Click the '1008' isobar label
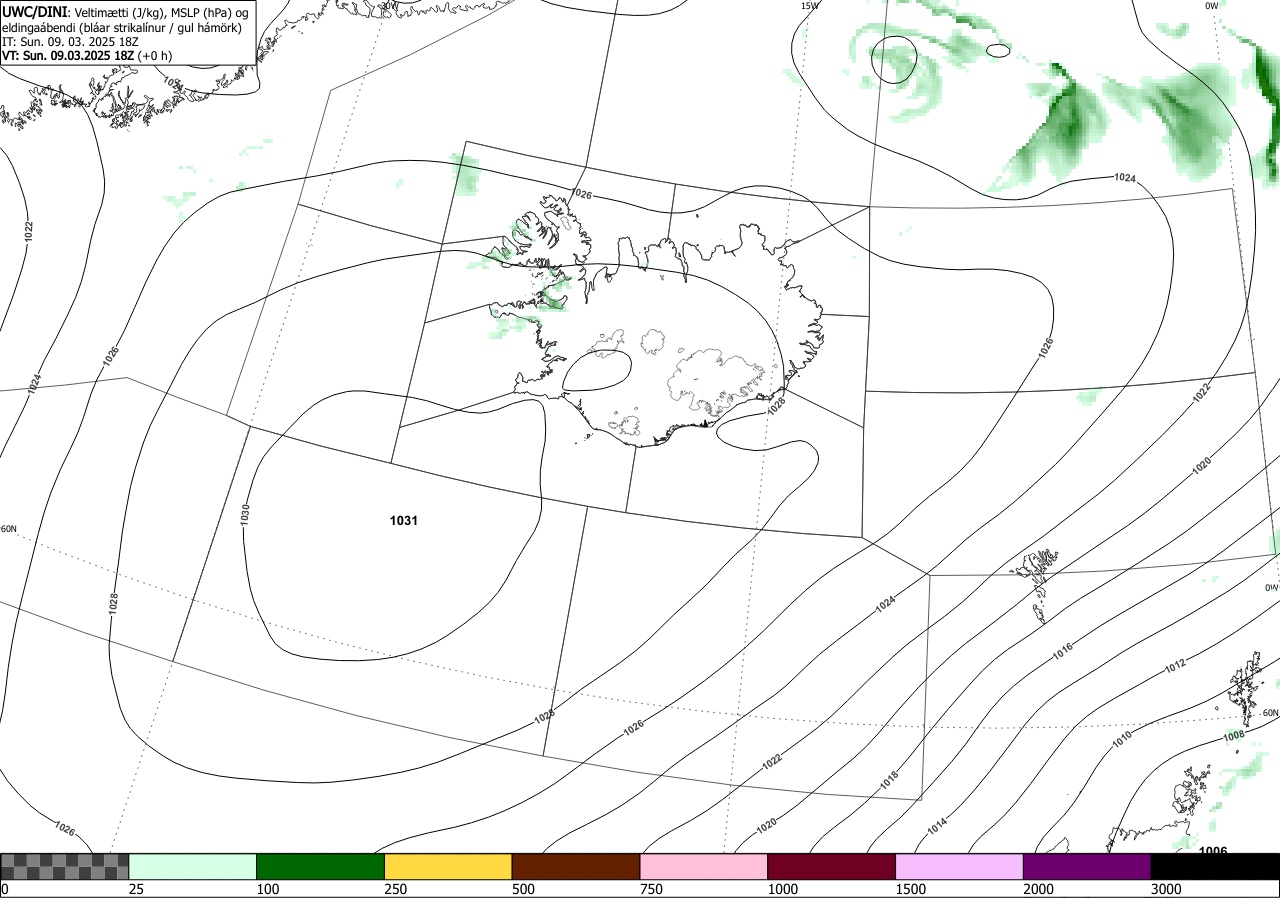This screenshot has height=898, width=1280. click(1235, 736)
